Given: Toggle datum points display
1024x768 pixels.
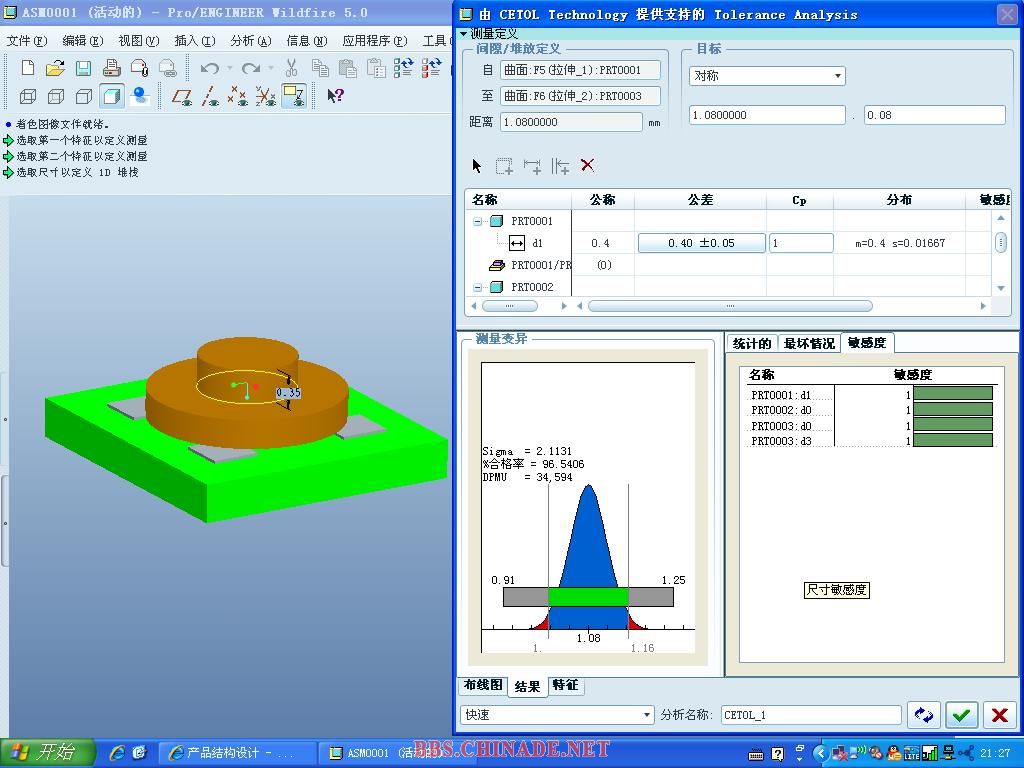Looking at the screenshot, I should tap(237, 97).
